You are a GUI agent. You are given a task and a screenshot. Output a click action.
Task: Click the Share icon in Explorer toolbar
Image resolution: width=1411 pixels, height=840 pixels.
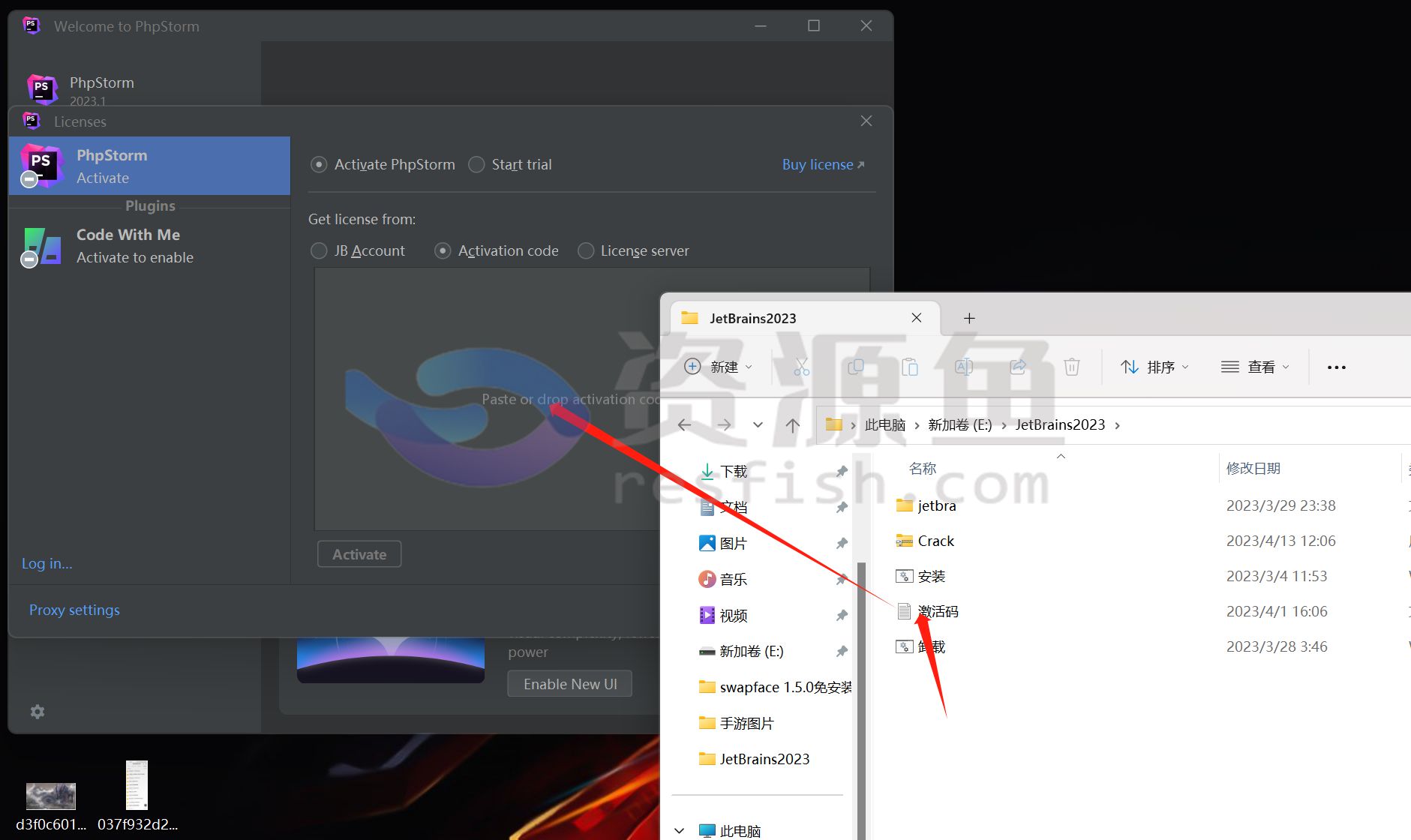[x=1018, y=367]
